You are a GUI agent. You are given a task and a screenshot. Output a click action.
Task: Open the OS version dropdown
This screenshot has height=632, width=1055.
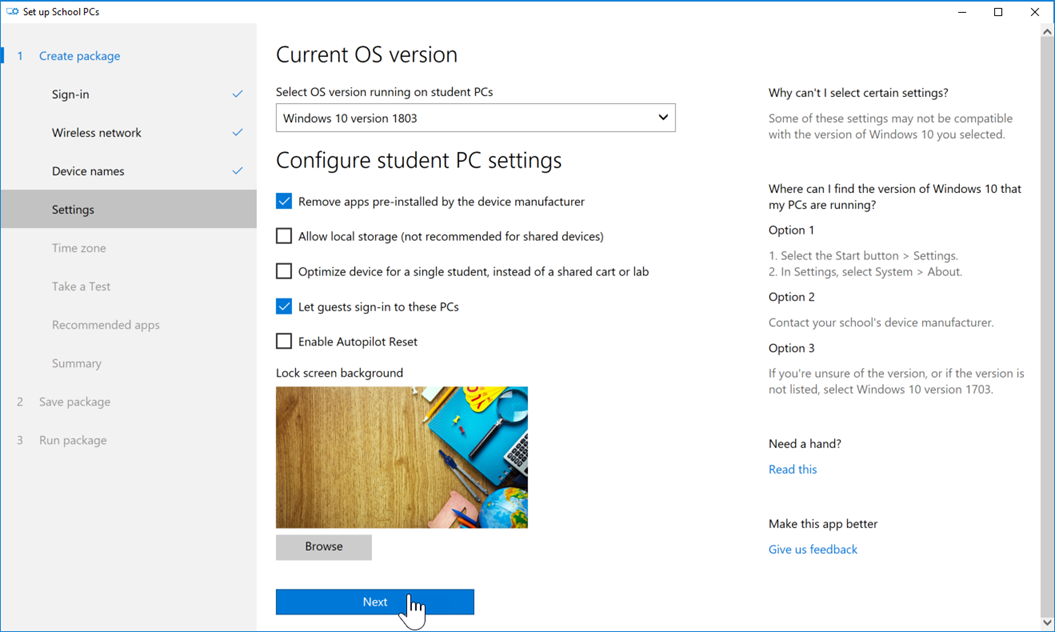pyautogui.click(x=475, y=118)
